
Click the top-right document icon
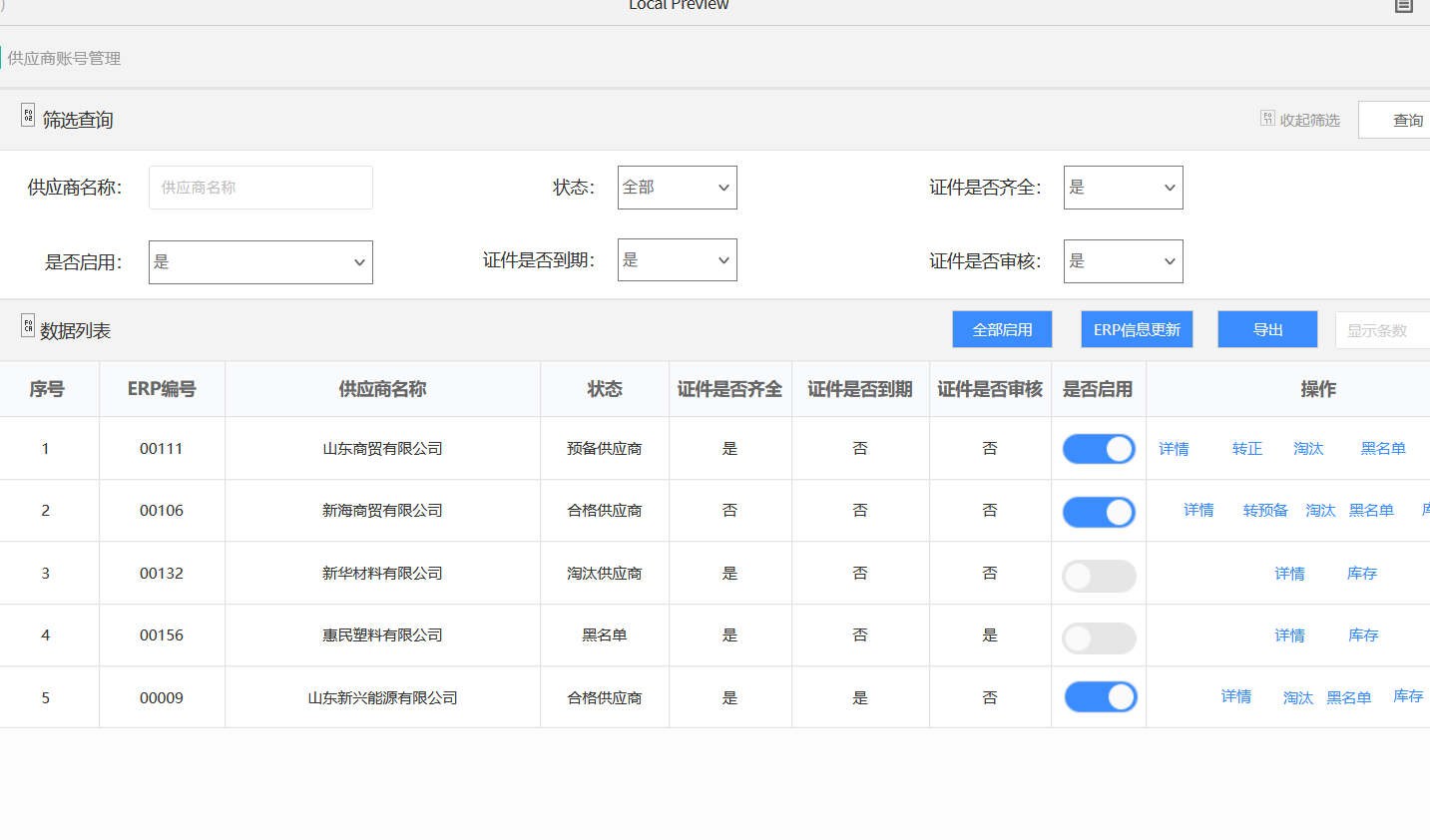1403,5
